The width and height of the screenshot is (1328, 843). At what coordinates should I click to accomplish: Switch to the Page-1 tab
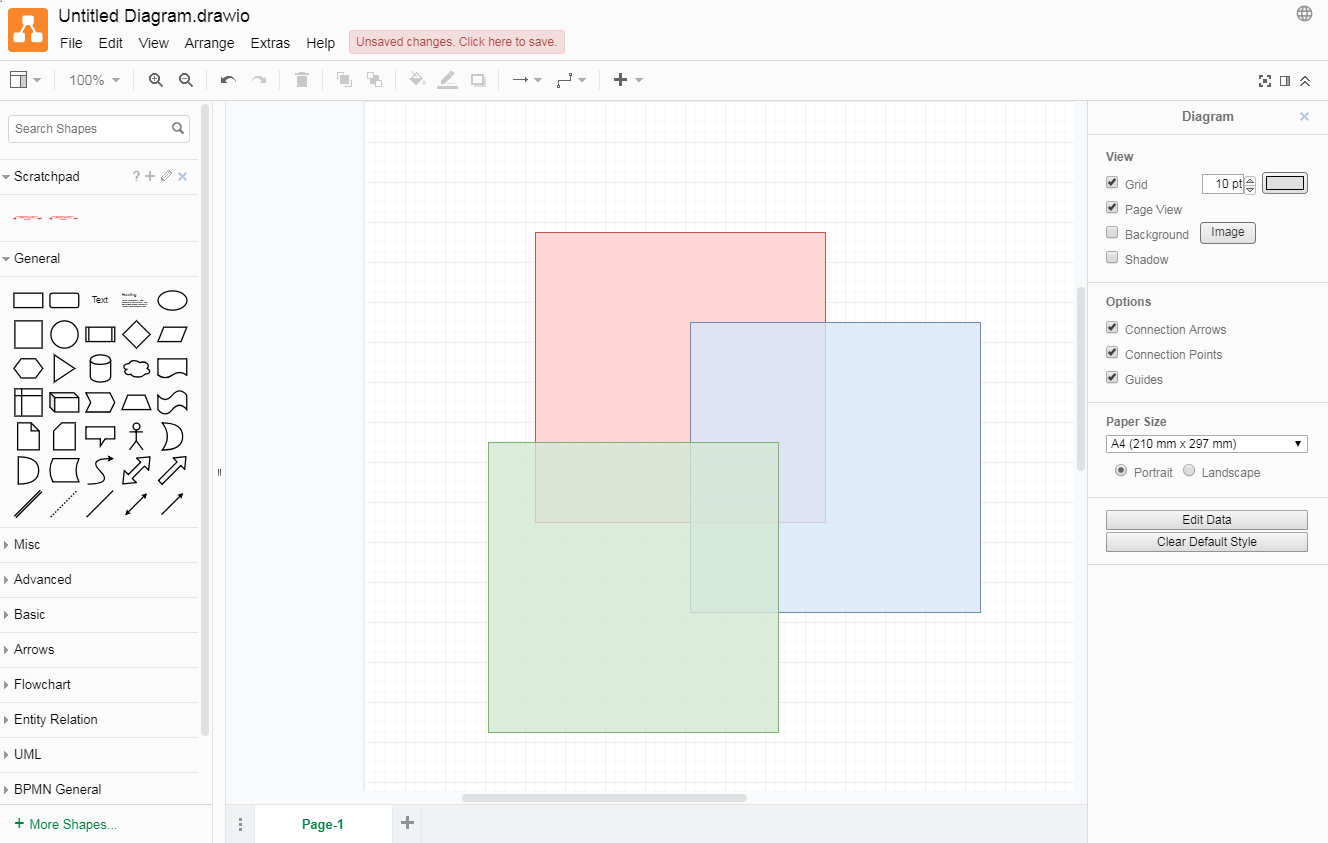coord(322,823)
